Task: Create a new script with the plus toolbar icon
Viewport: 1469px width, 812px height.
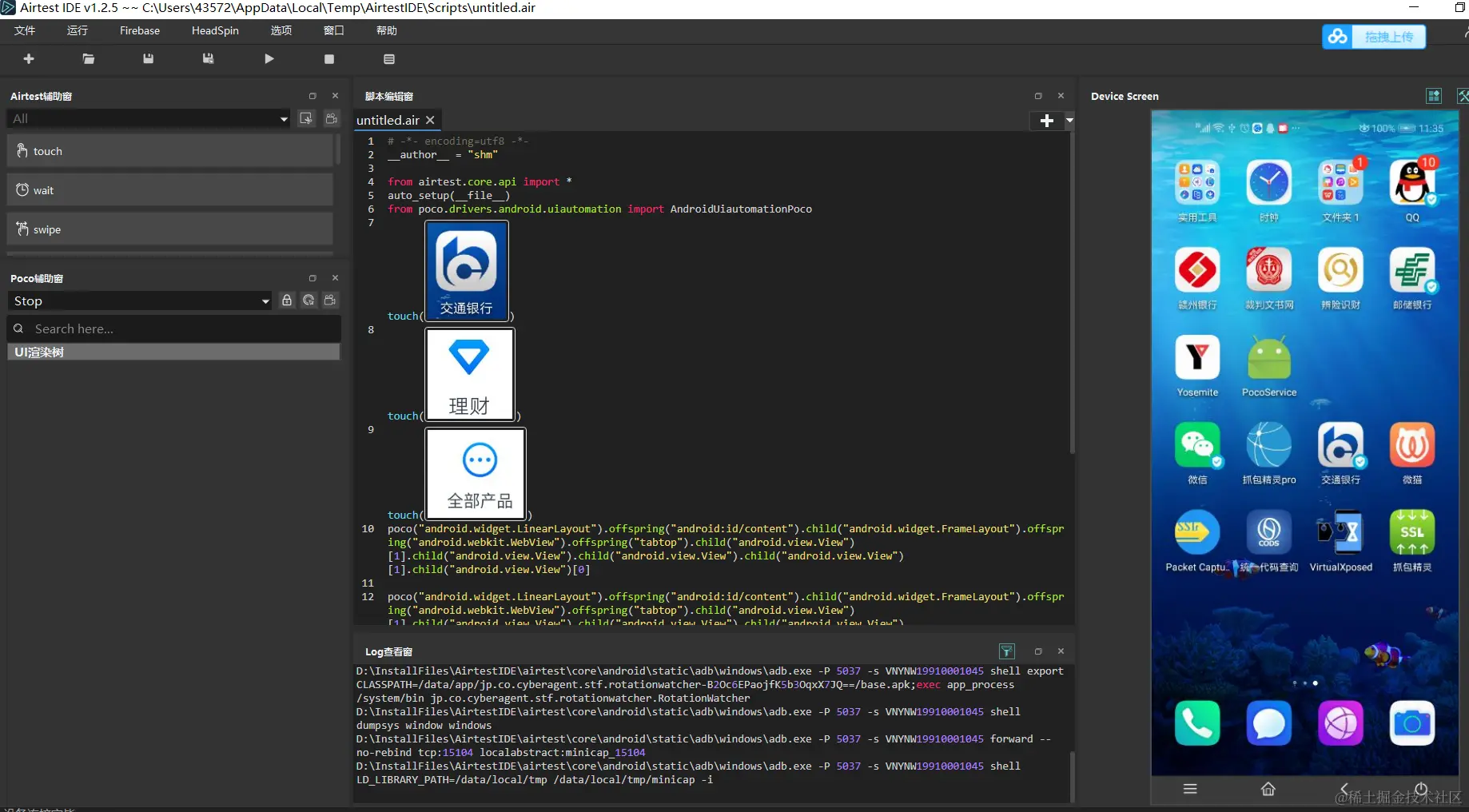Action: click(29, 59)
